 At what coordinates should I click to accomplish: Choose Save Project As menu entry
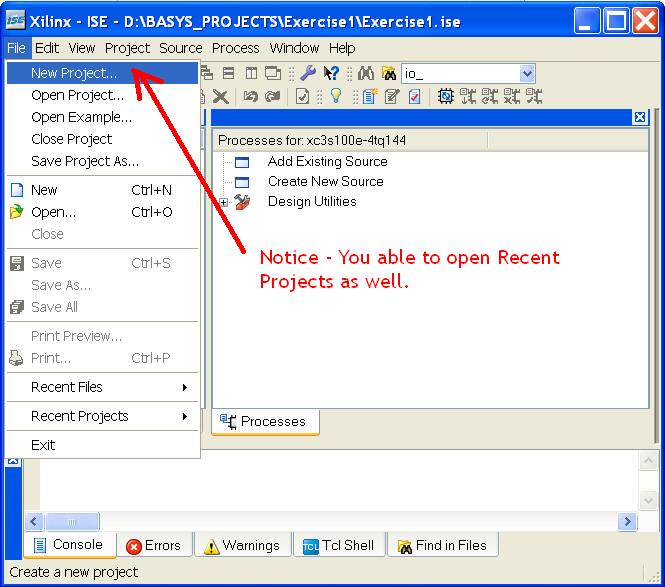103,161
